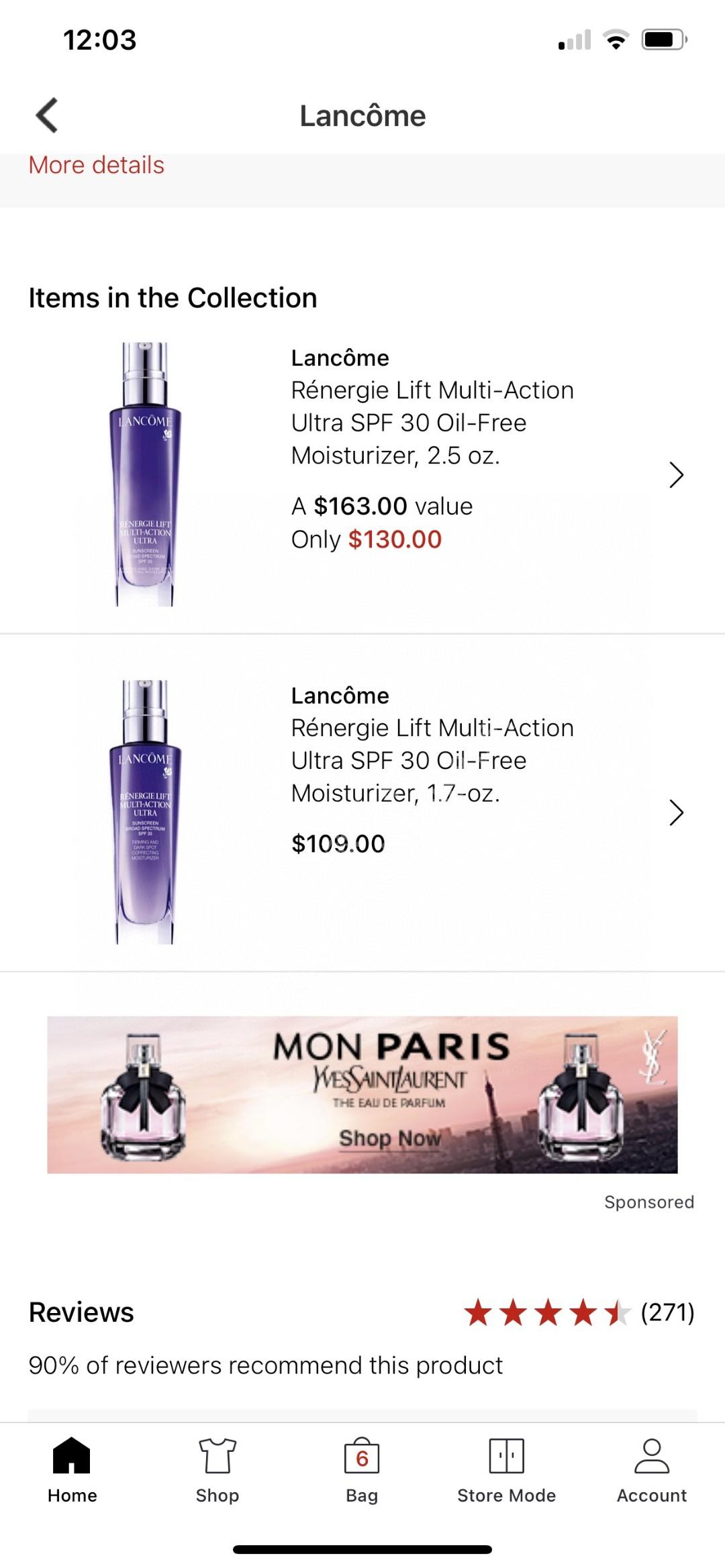Select the 2.5 oz. moisturizer bottle image
The image size is (725, 1568).
click(145, 474)
